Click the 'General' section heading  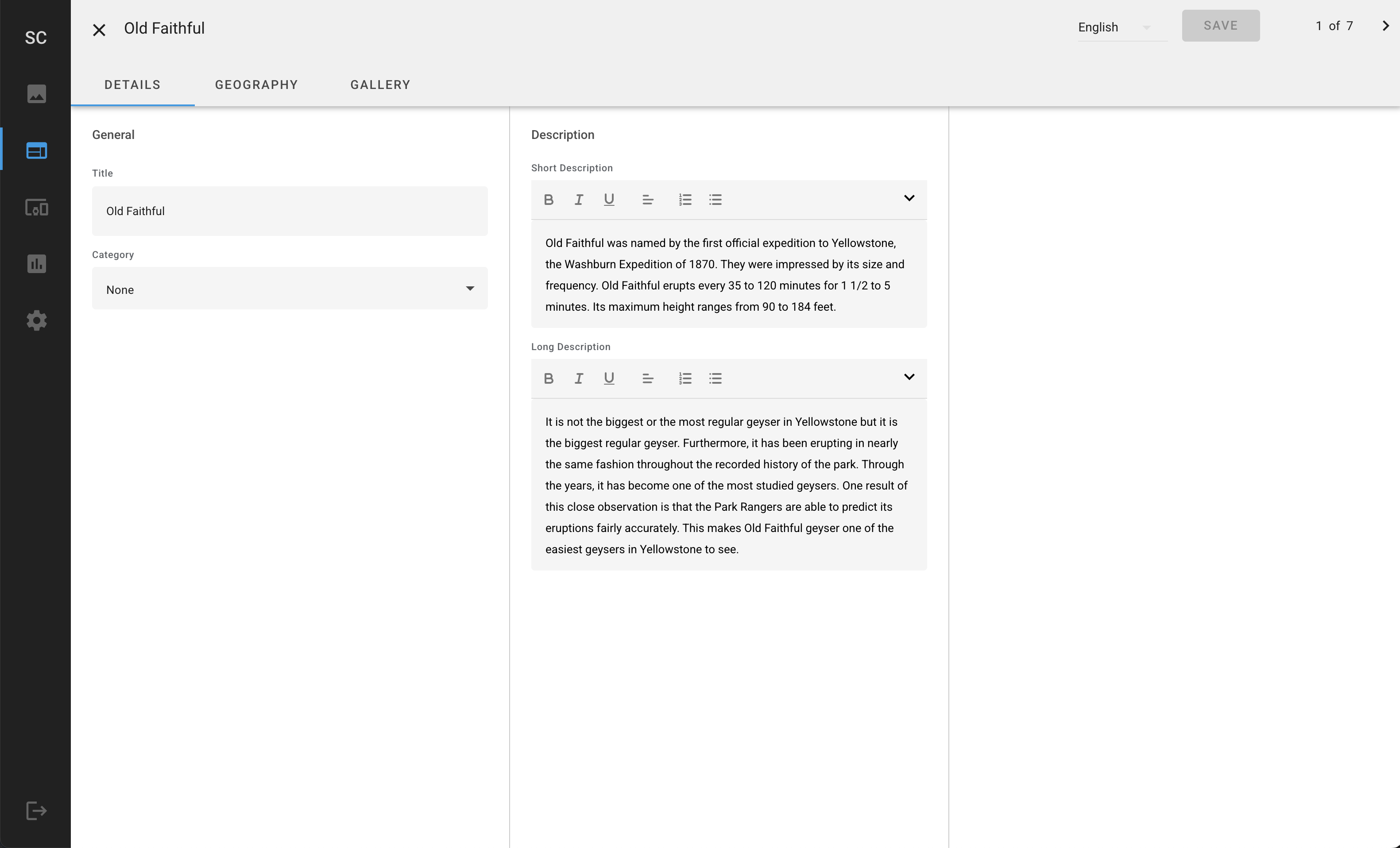click(x=113, y=135)
